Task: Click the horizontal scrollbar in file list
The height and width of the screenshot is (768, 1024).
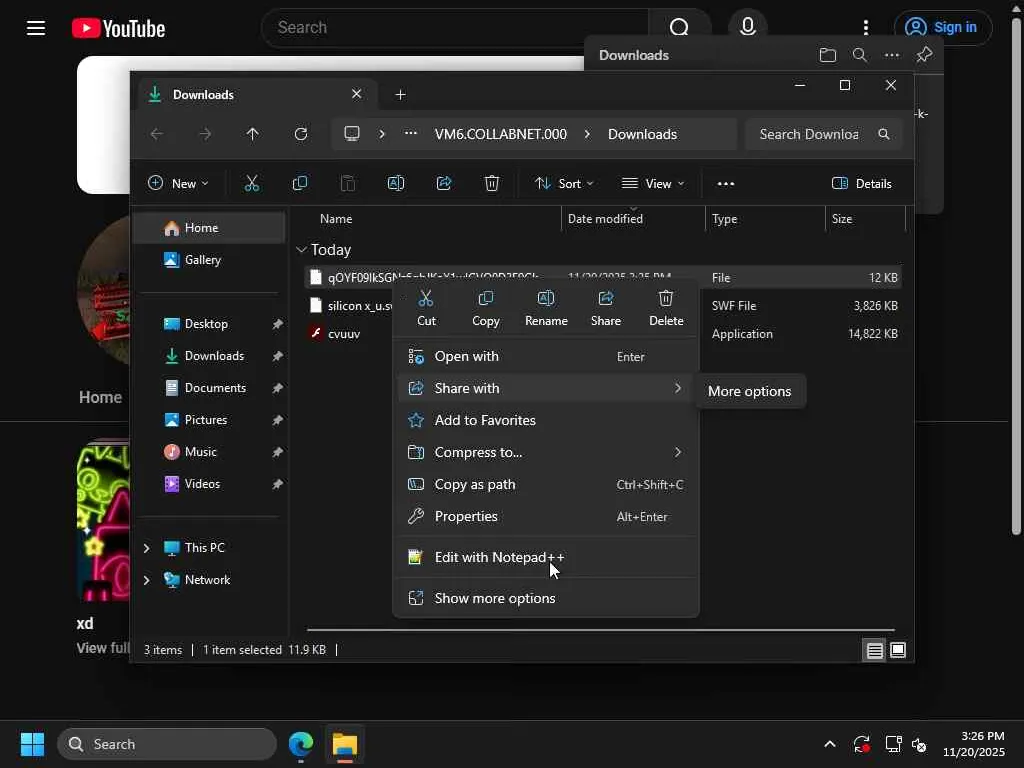Action: pos(600,630)
